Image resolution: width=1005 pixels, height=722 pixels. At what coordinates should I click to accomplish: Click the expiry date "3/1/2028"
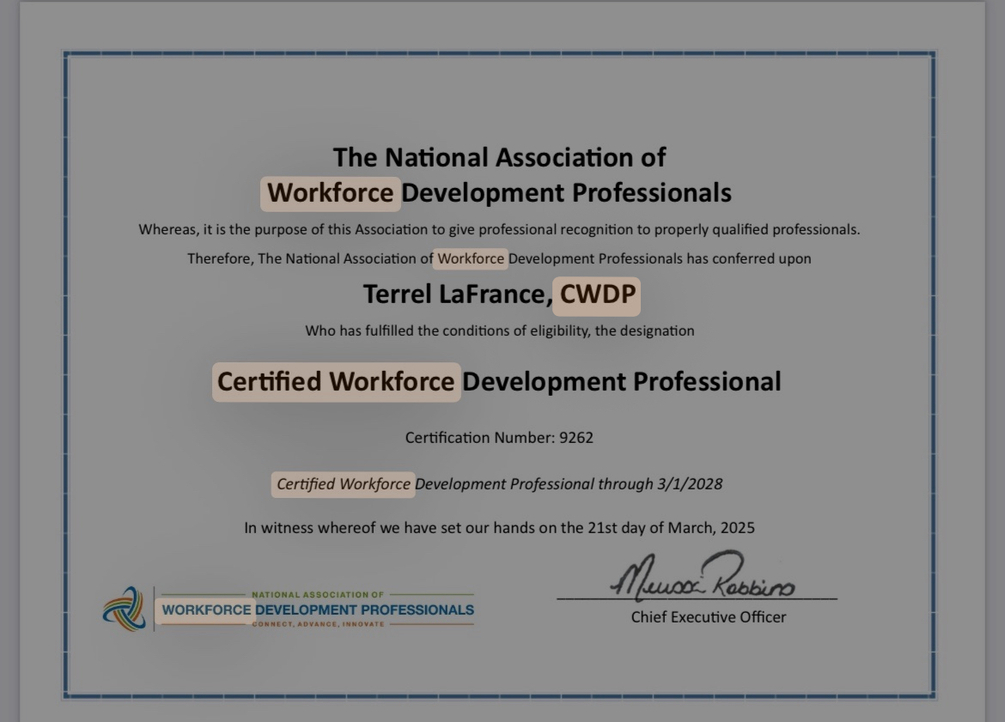690,484
